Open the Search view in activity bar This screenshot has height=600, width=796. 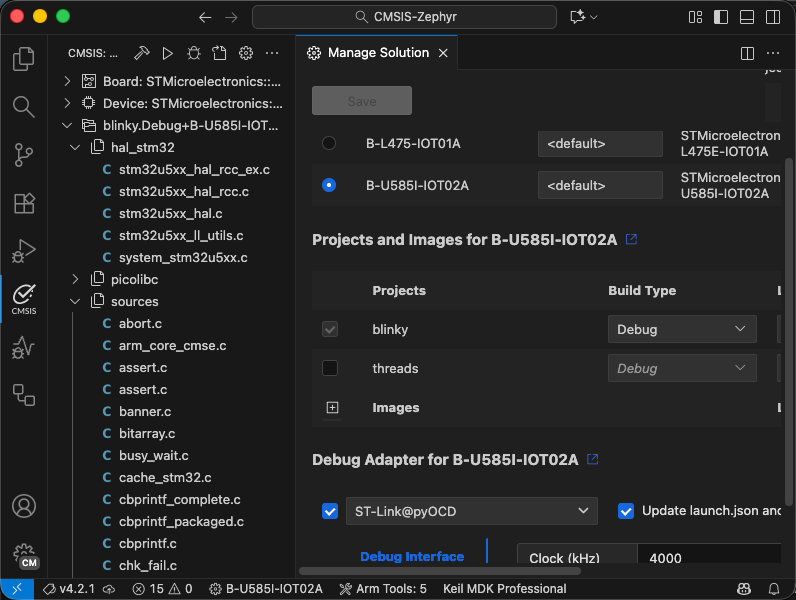pyautogui.click(x=23, y=107)
